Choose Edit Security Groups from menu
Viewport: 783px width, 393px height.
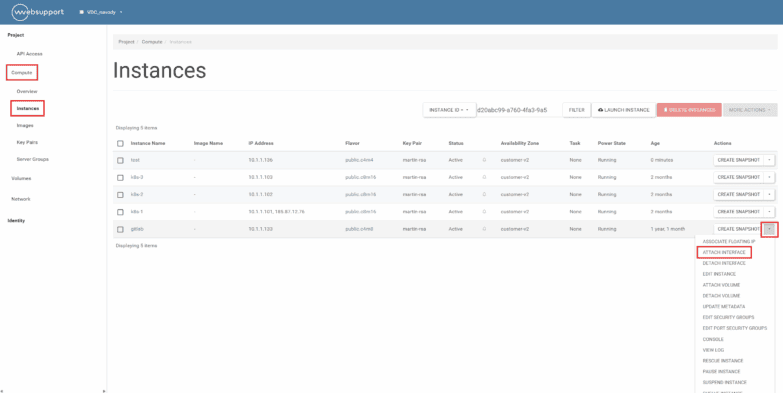point(728,318)
